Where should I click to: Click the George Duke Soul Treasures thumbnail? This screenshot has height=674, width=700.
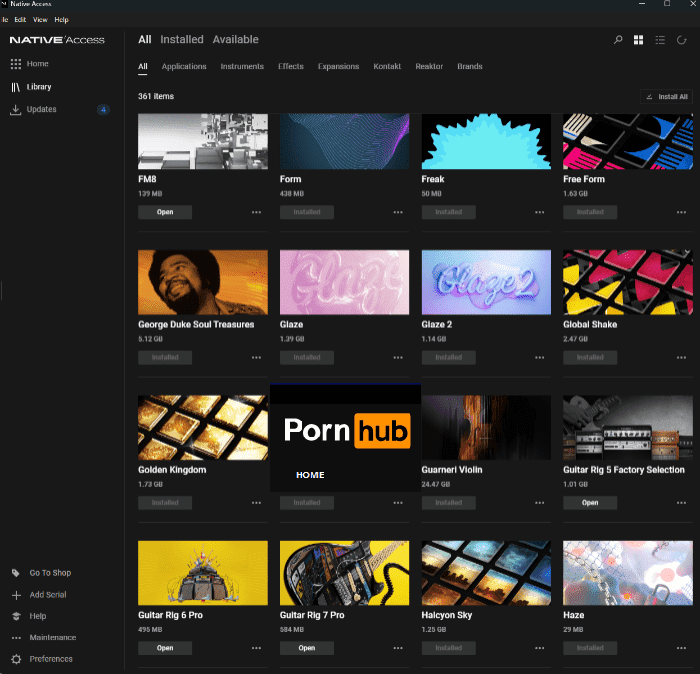pos(203,282)
